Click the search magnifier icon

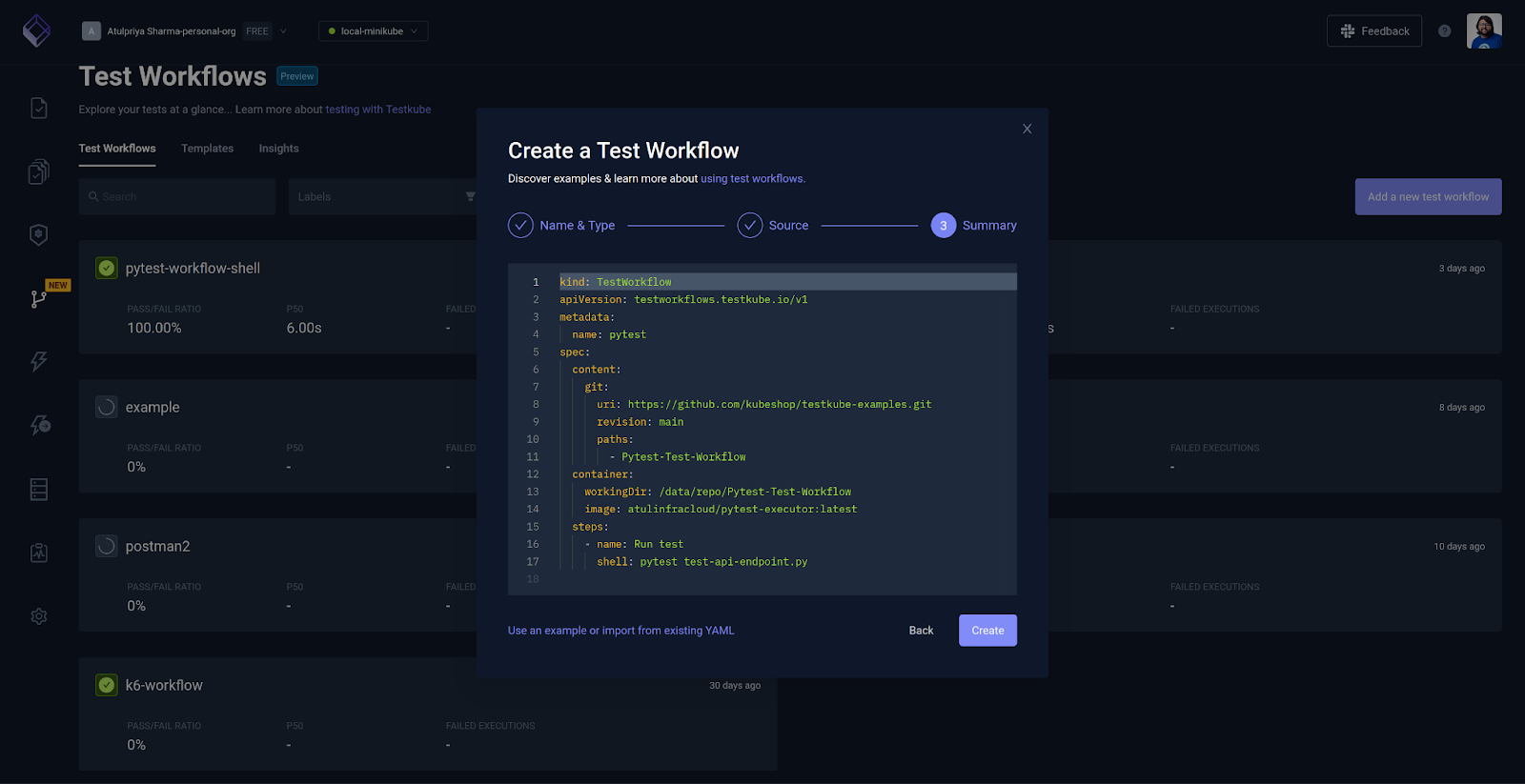tap(93, 197)
